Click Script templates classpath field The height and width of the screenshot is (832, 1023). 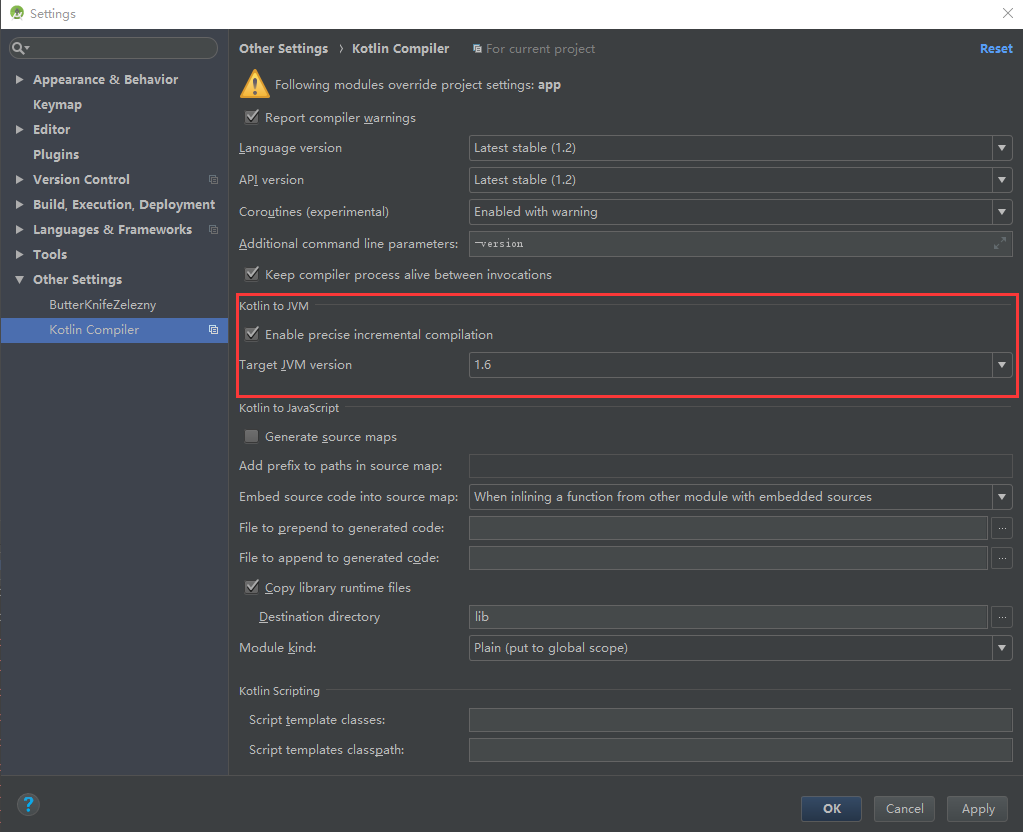tap(741, 750)
